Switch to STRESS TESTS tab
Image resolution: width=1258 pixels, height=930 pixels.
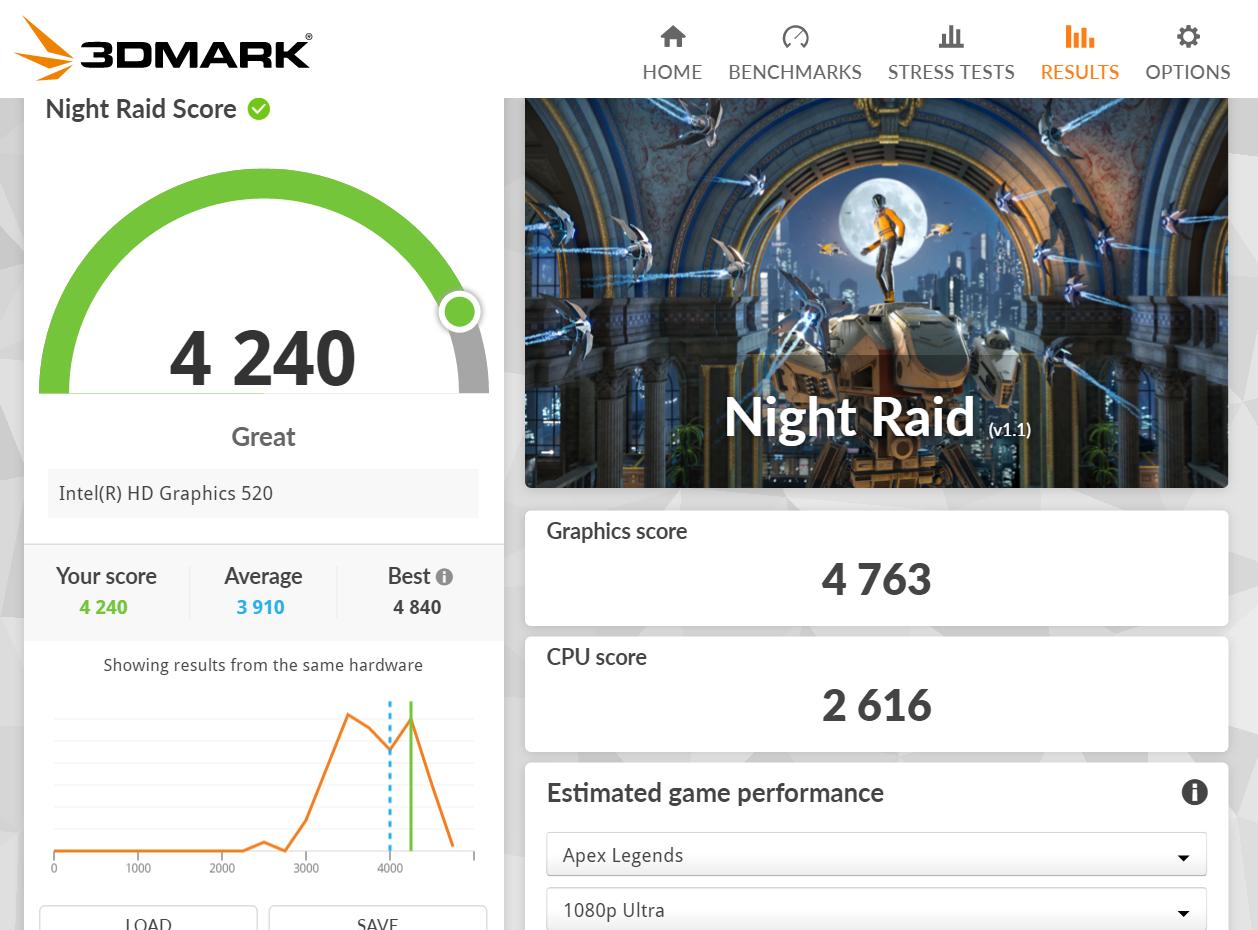click(x=951, y=54)
